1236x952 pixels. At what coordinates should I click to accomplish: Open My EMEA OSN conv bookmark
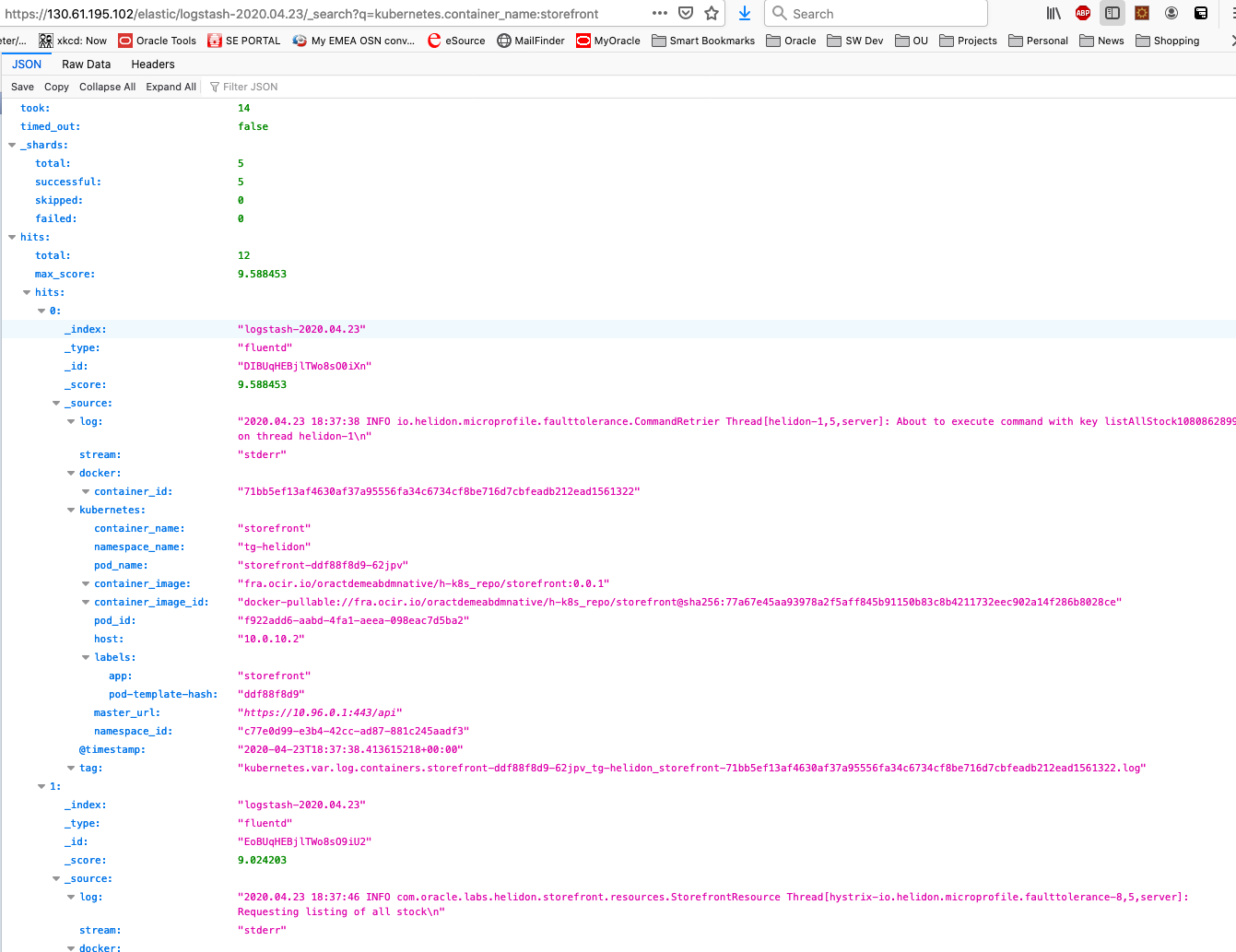tap(354, 41)
